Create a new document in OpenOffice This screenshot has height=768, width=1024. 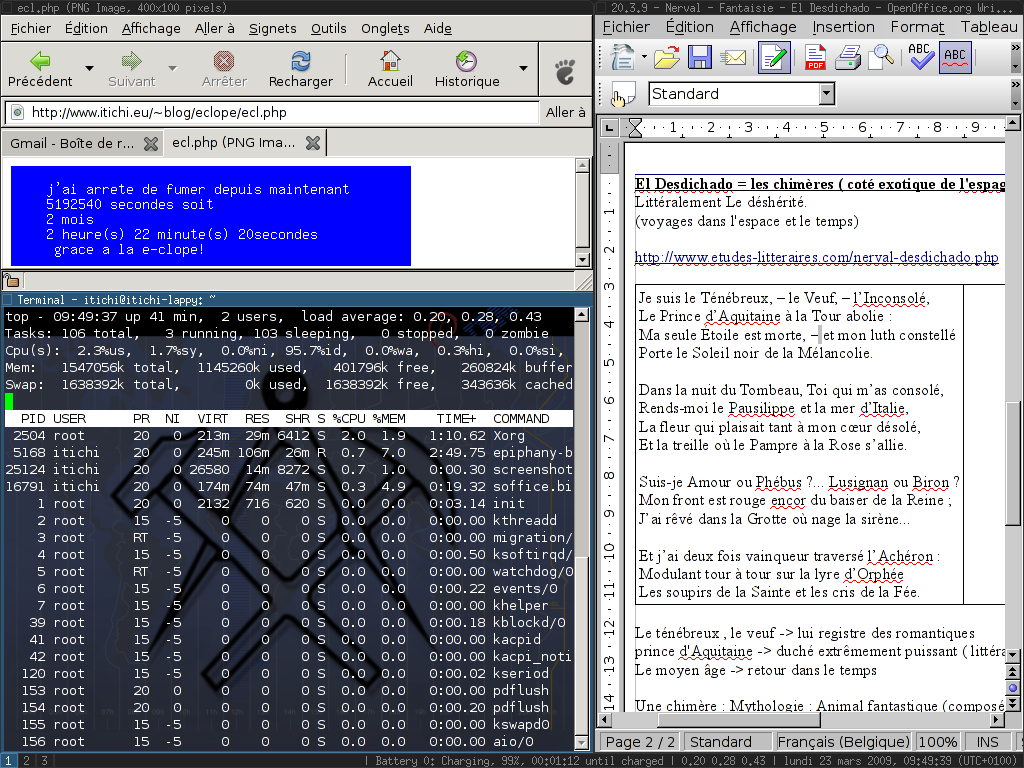coord(622,57)
